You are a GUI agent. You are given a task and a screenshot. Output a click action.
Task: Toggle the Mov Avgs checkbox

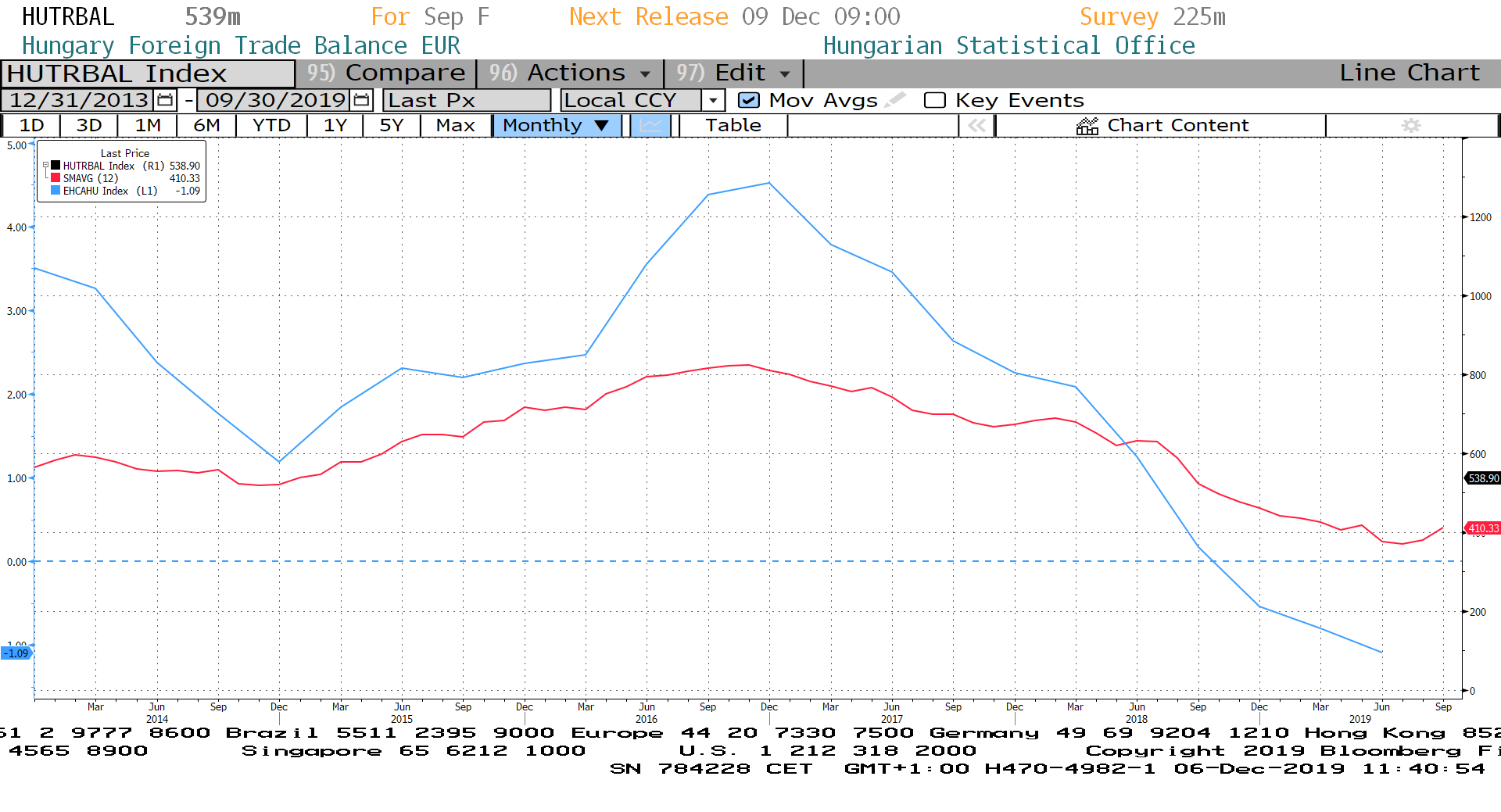pyautogui.click(x=749, y=100)
